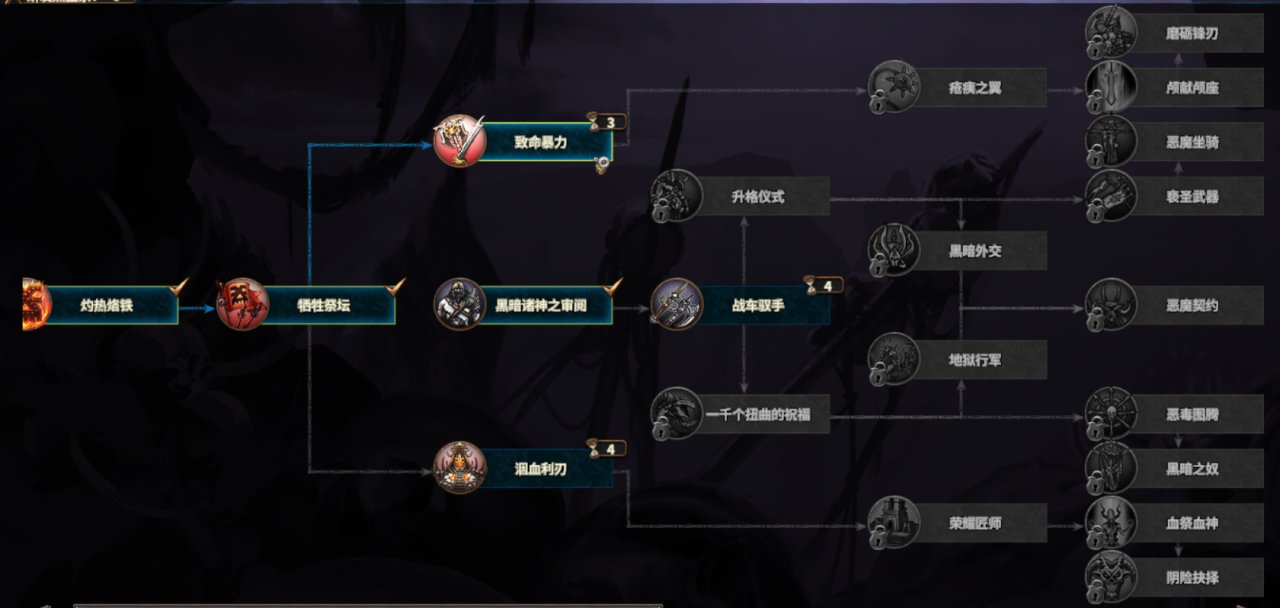
Task: Click the locked 荣耀匠师 building icon
Action: (x=893, y=522)
